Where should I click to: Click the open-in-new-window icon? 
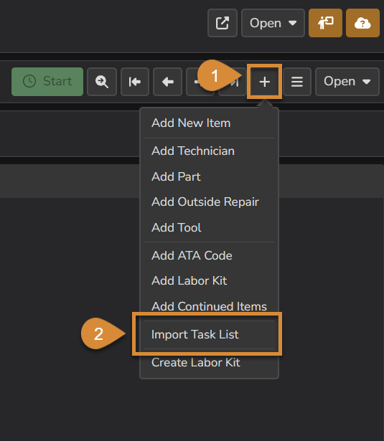pos(222,23)
